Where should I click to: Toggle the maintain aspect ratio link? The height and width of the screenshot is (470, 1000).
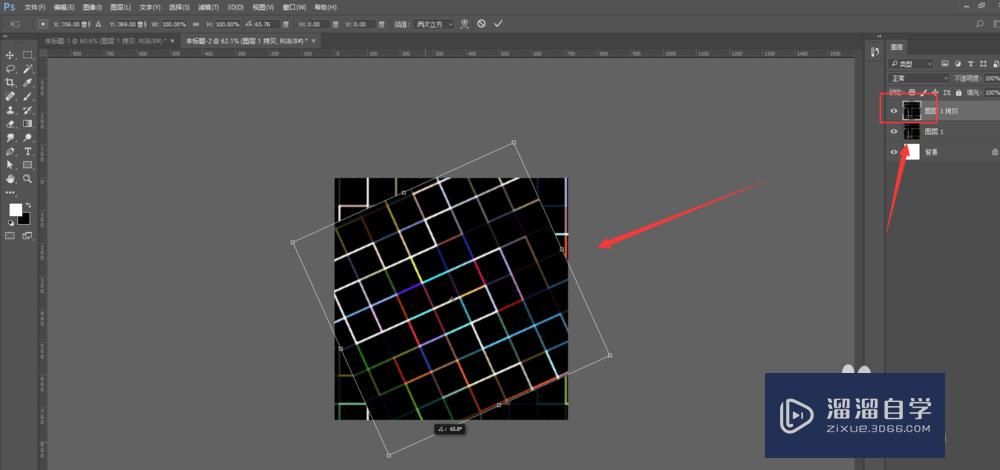tap(196, 24)
